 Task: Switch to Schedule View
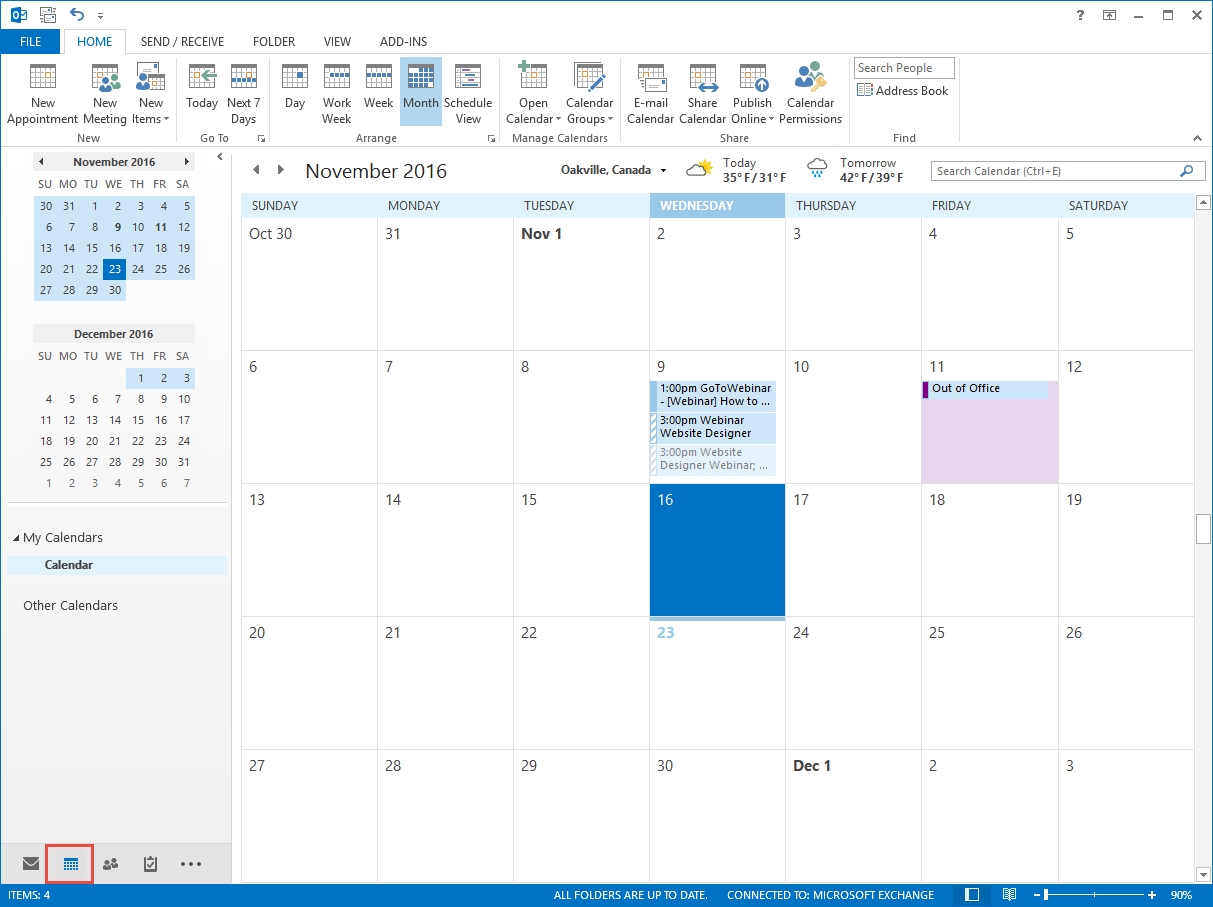tap(468, 93)
